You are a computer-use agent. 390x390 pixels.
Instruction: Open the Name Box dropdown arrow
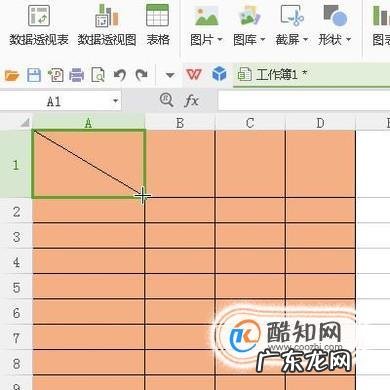click(116, 101)
